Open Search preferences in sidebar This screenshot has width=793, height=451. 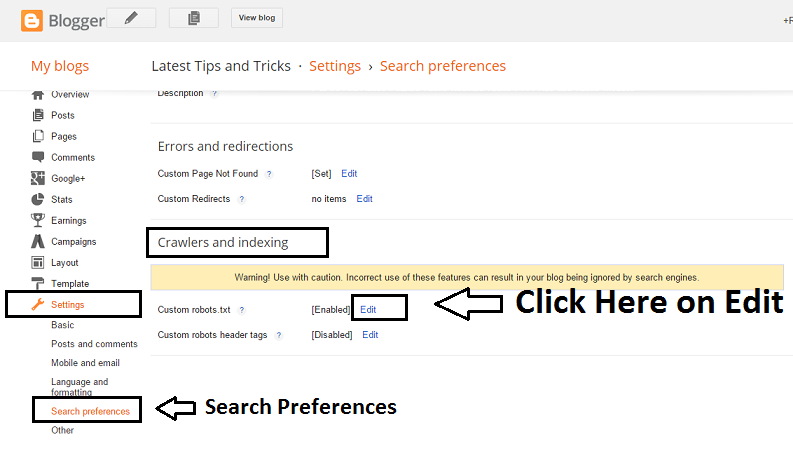(x=91, y=411)
